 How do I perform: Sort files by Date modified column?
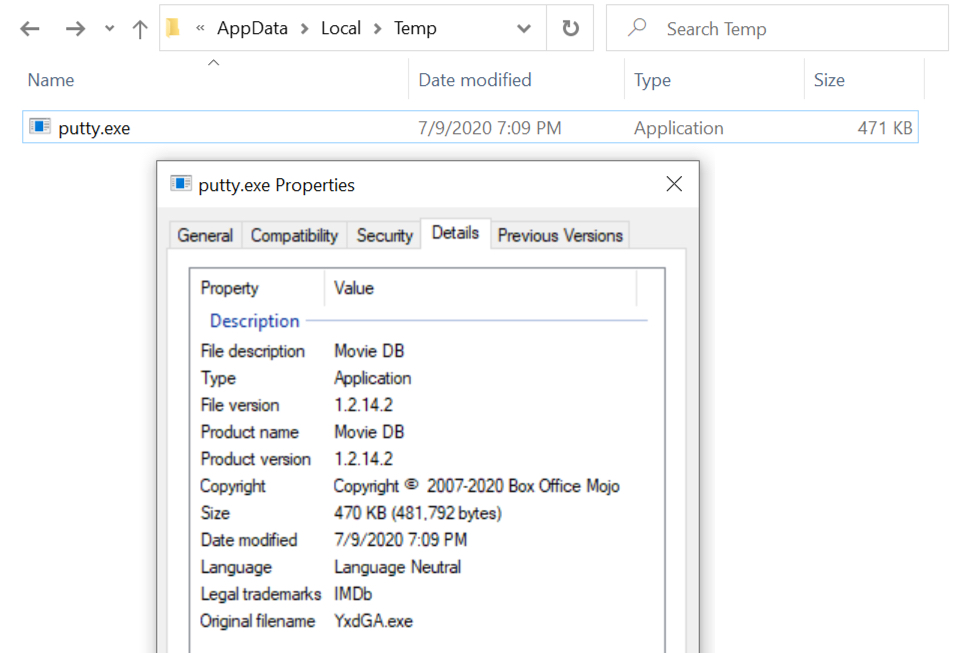(475, 80)
